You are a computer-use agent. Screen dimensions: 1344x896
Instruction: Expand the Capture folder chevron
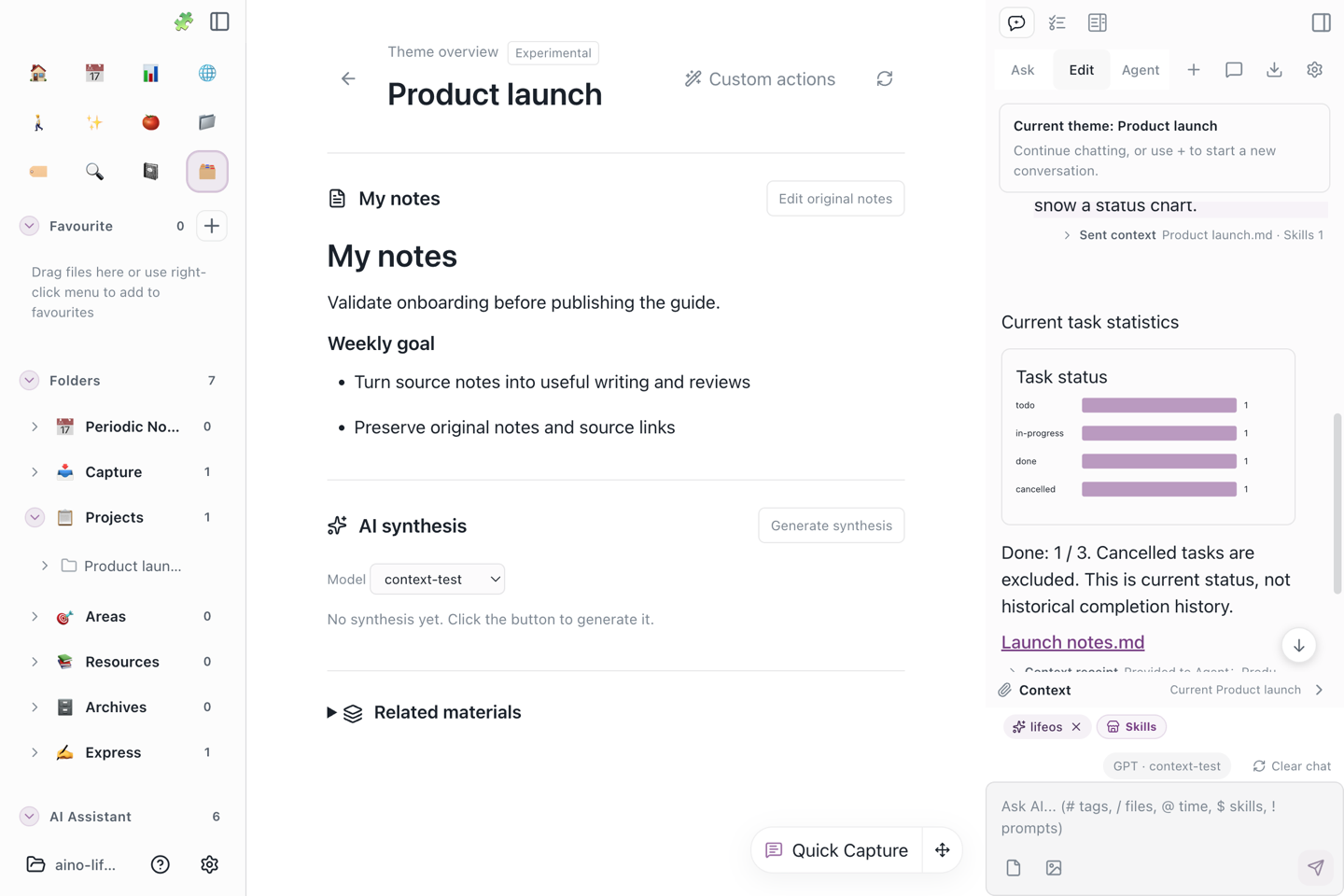35,472
